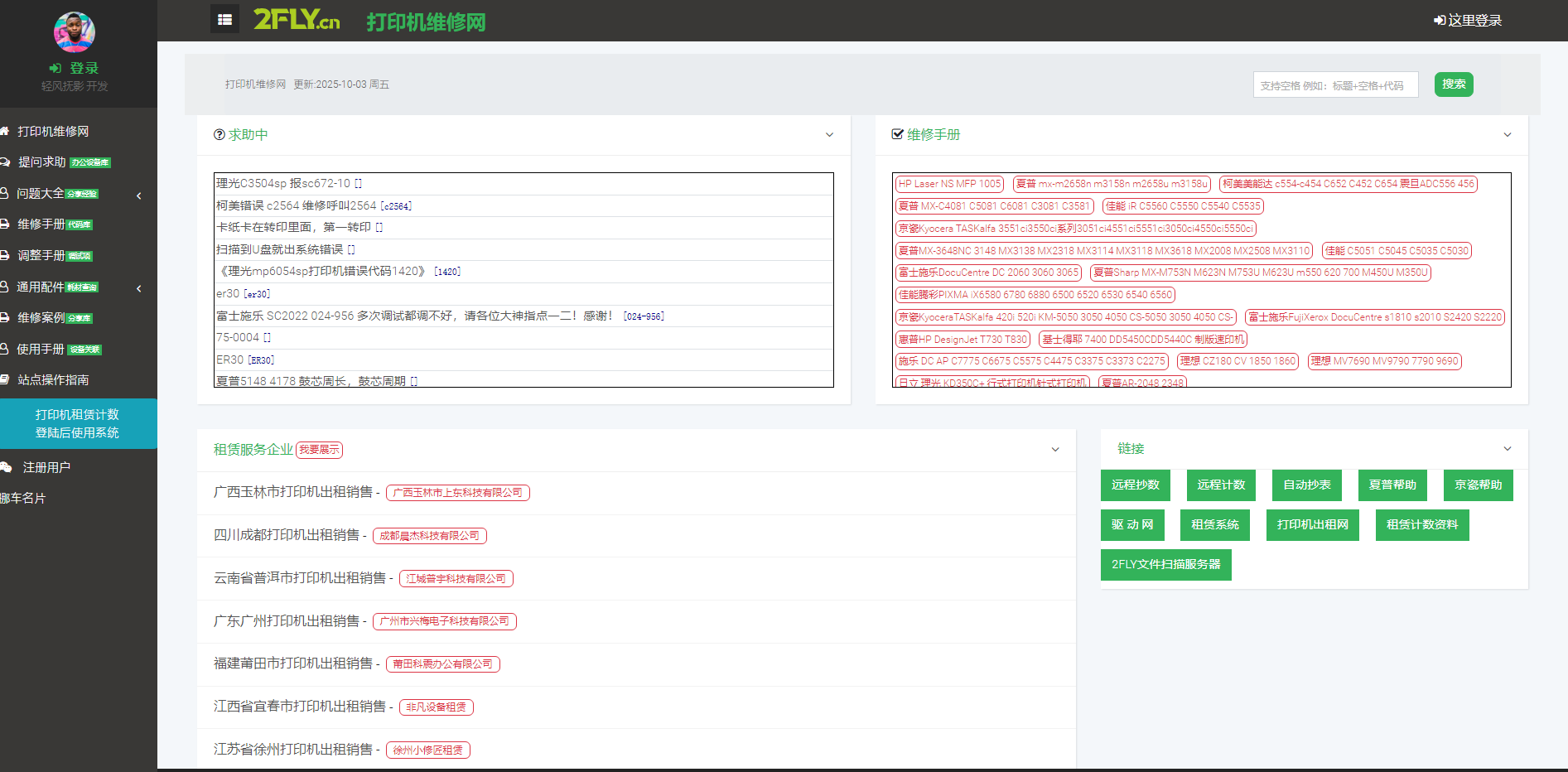Click the home icon beside 打印机维修网
The image size is (1568, 772).
4,131
